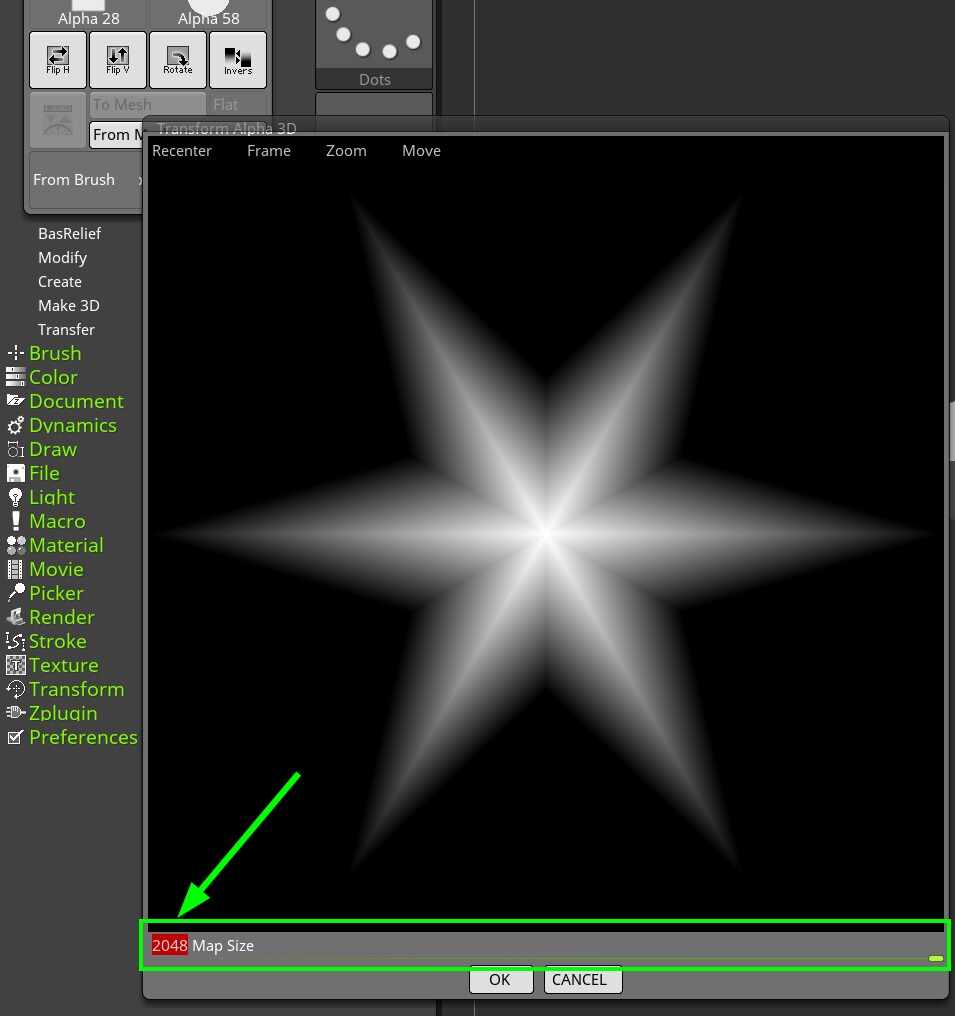Click the star alpha preview image
This screenshot has height=1016, width=955.
coord(546,535)
